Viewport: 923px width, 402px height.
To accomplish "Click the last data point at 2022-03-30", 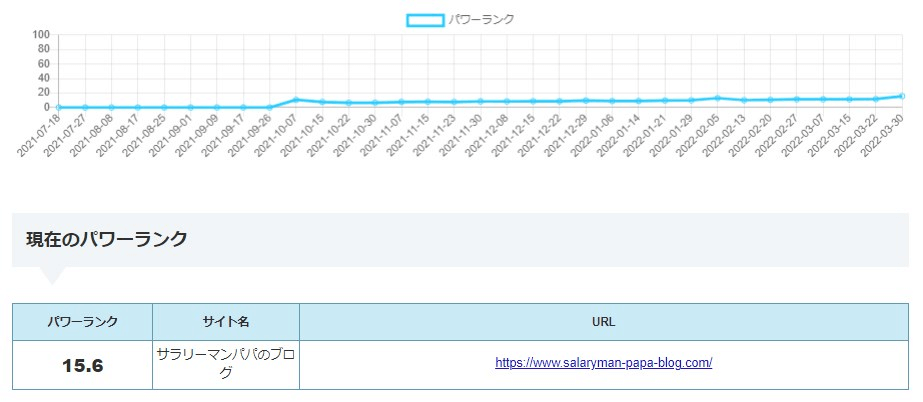I will [902, 96].
